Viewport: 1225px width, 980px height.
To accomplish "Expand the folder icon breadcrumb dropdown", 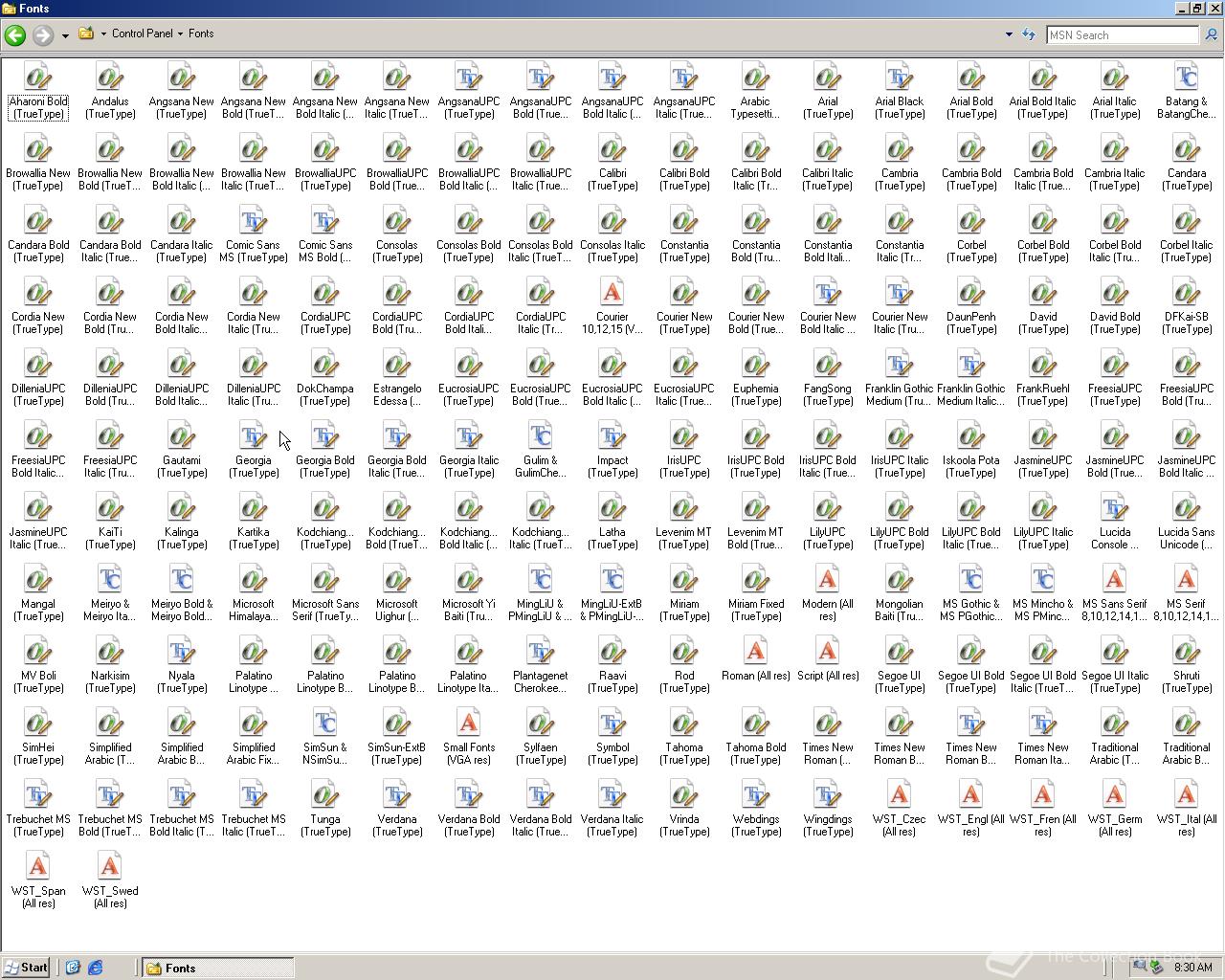I will click(x=103, y=34).
